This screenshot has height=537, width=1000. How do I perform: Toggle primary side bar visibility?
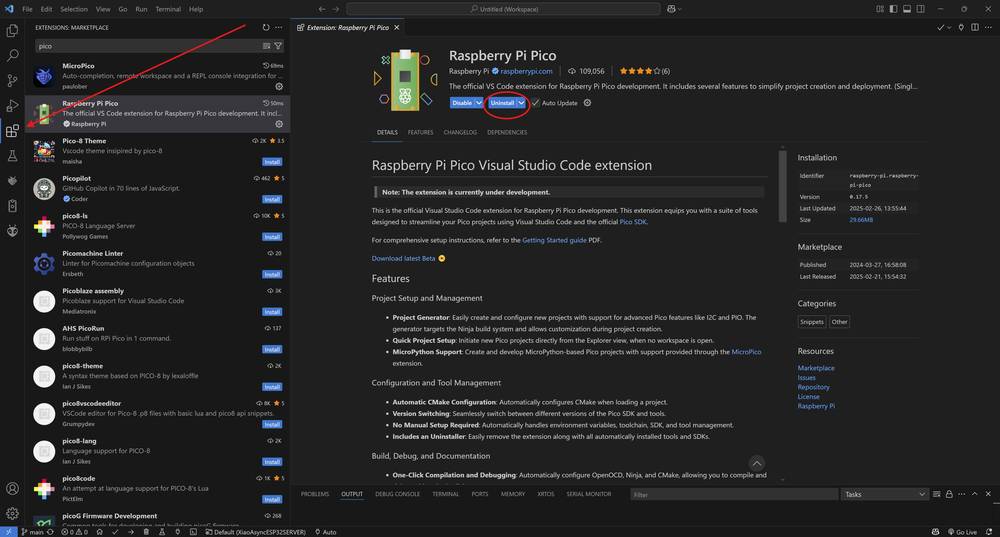(x=893, y=9)
